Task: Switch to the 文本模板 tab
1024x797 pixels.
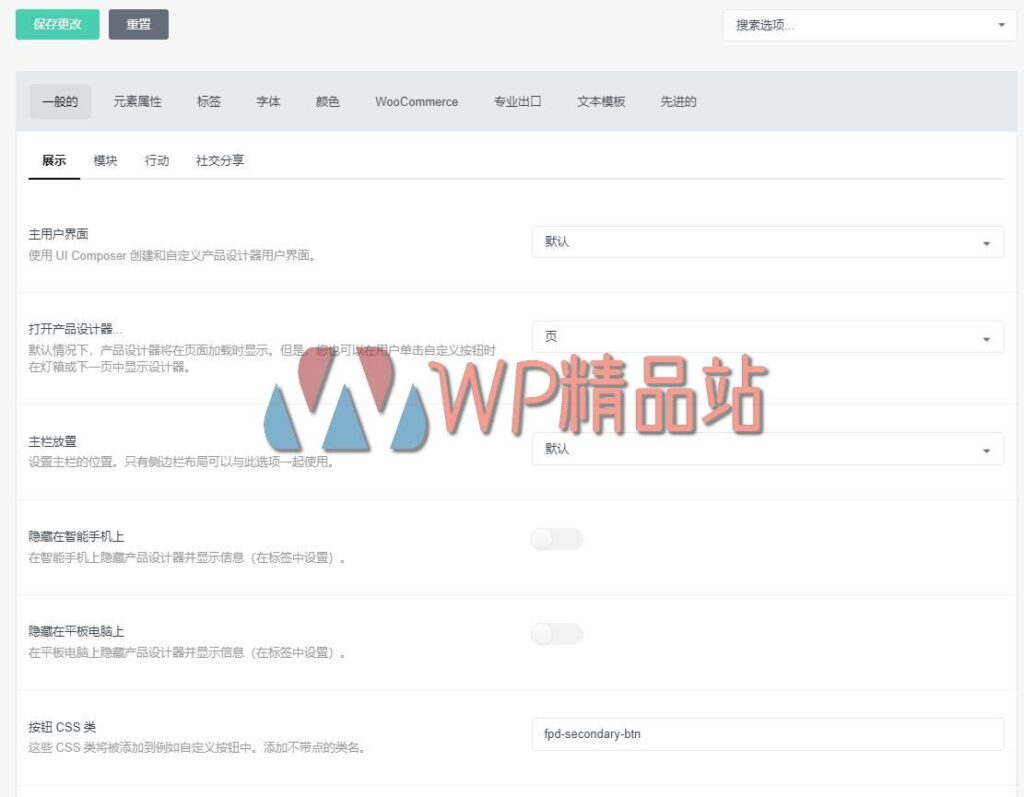Action: [601, 101]
